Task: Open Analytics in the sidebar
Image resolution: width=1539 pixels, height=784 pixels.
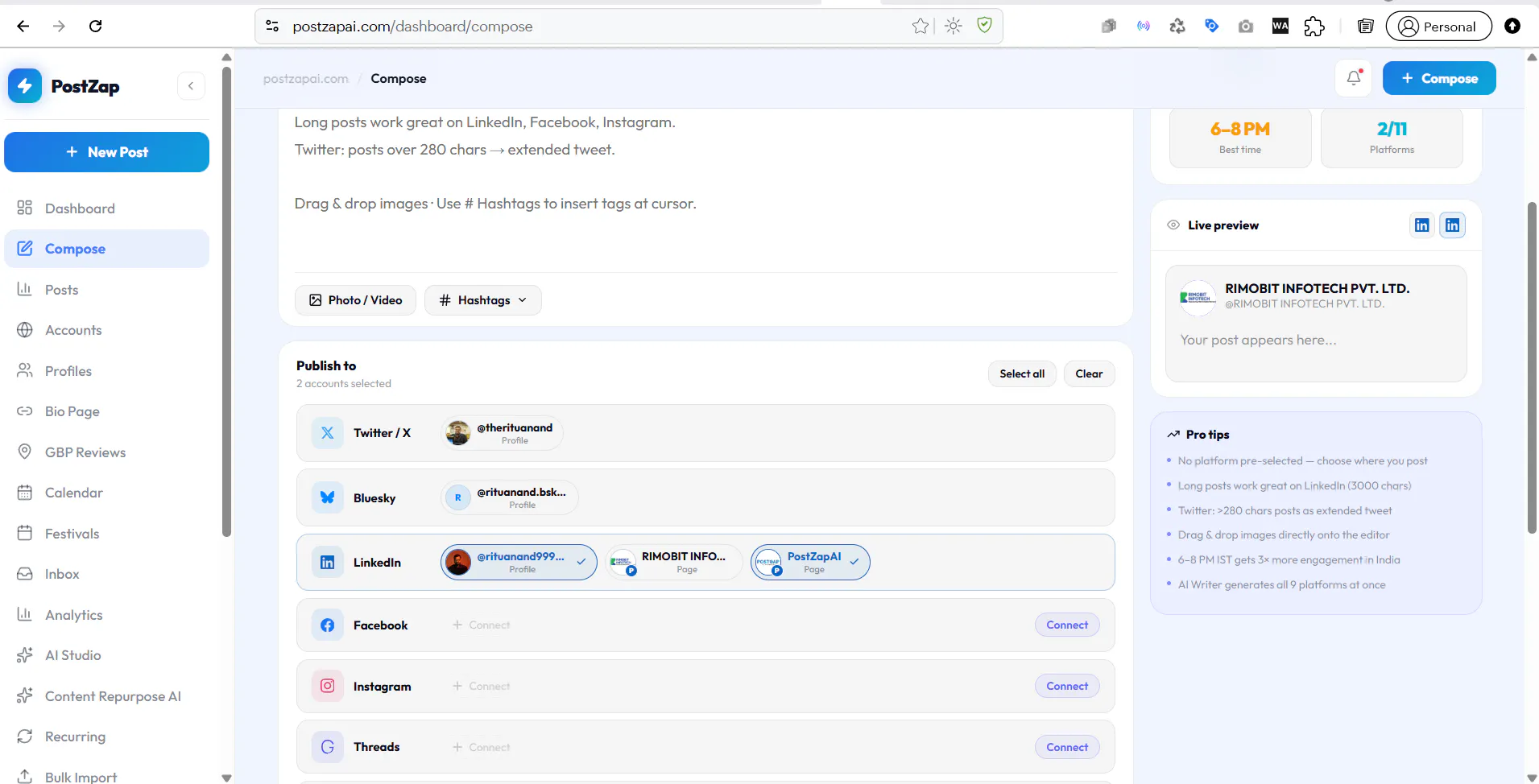Action: [x=106, y=615]
